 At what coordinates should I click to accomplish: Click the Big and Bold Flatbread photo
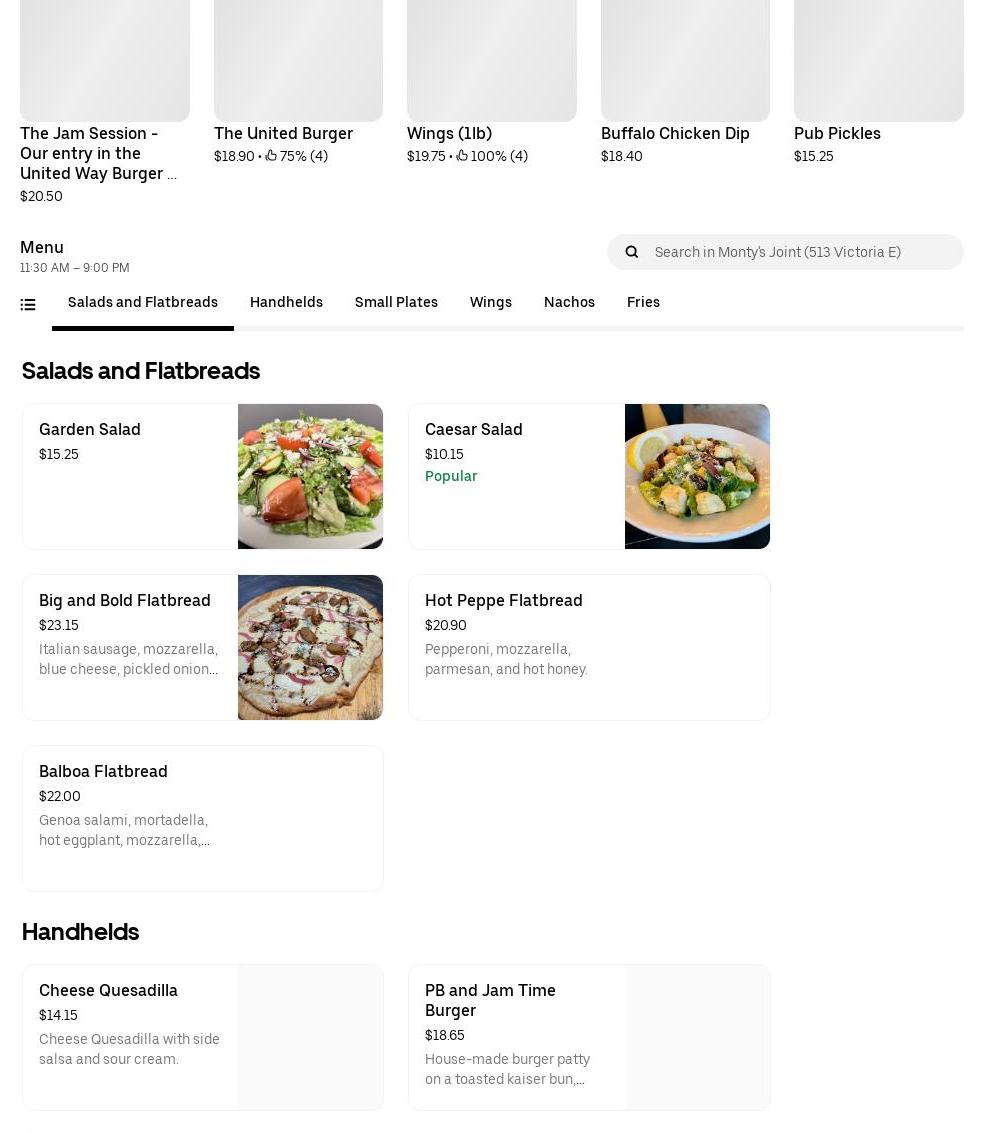point(310,647)
